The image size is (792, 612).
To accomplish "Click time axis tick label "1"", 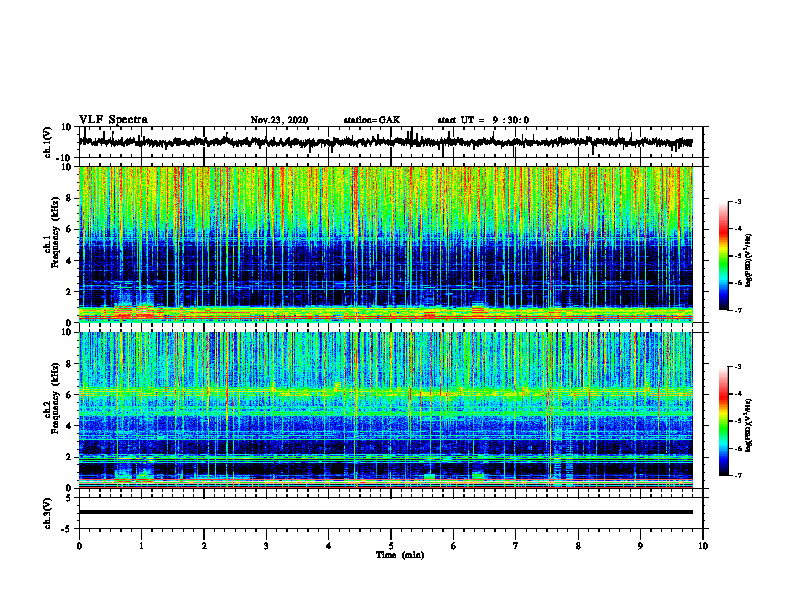I will click(141, 546).
